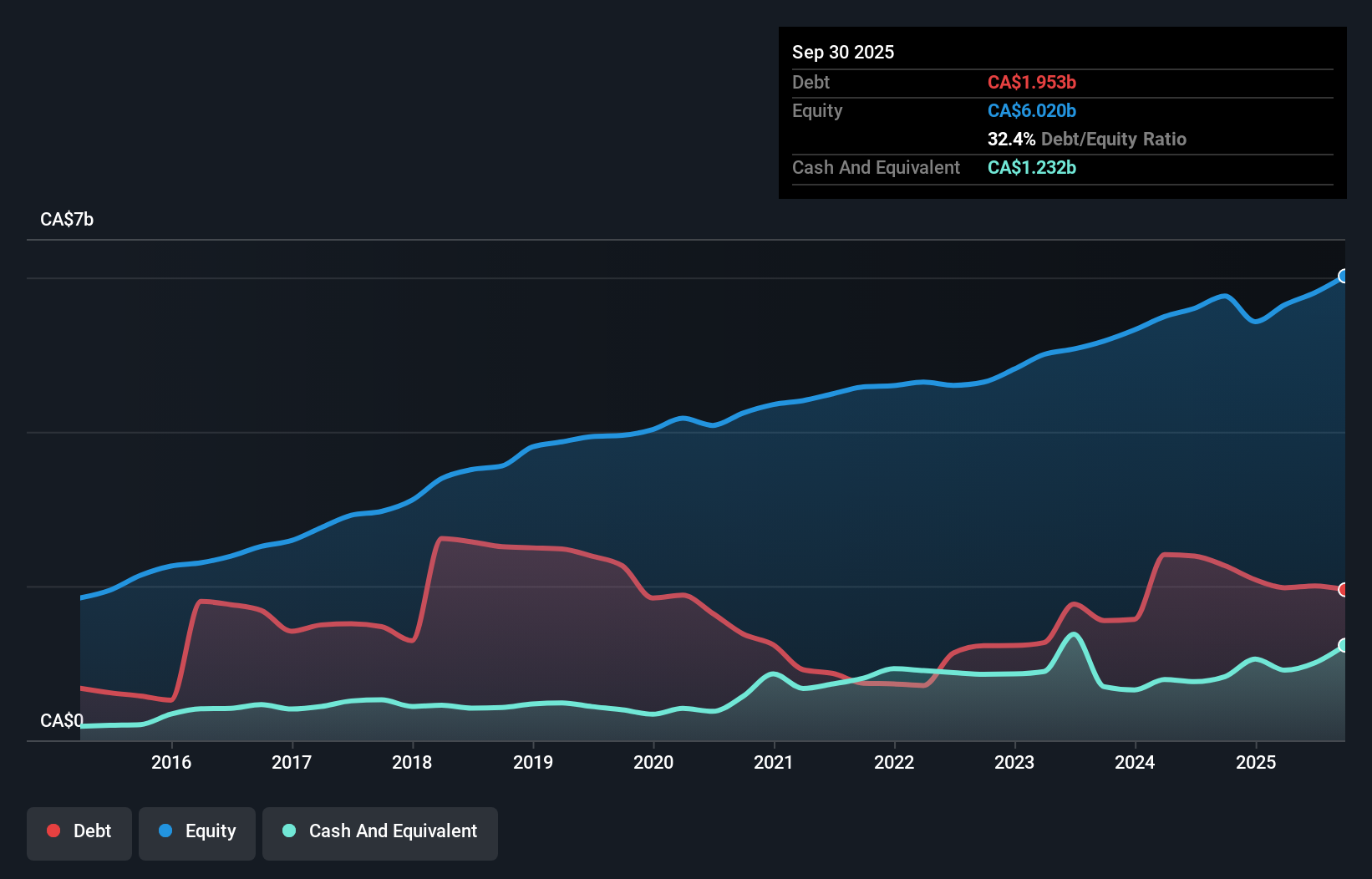The height and width of the screenshot is (879, 1372).
Task: Click the 2019 x-axis label
Action: point(533,762)
